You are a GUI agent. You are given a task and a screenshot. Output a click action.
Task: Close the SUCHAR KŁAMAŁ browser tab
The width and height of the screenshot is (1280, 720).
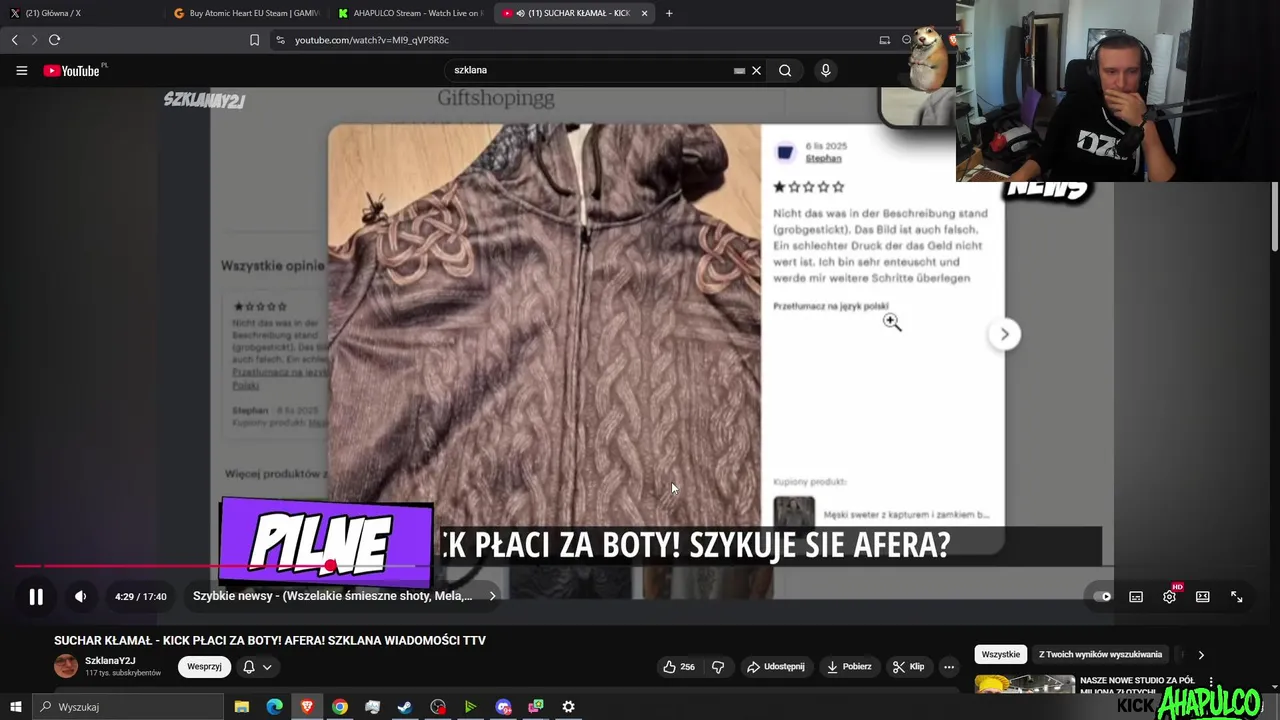point(645,13)
